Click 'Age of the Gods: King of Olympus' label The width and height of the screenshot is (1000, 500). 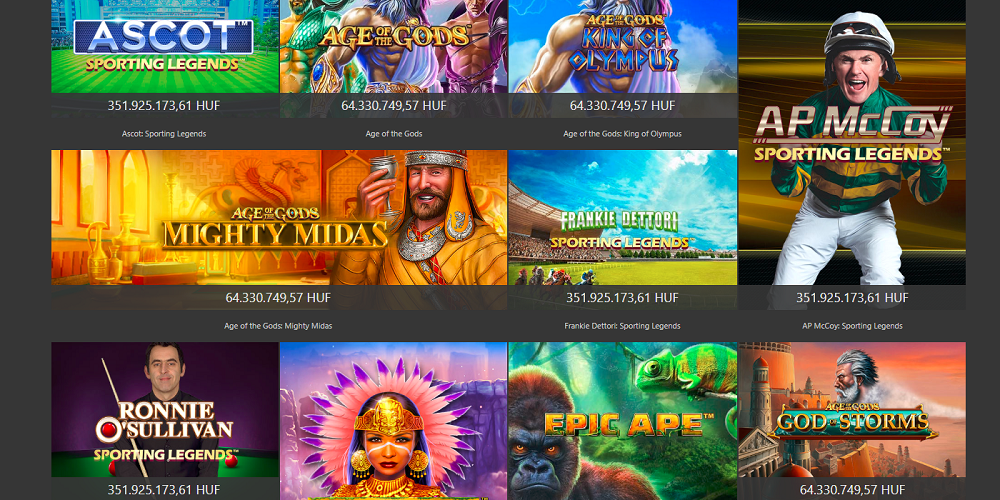(622, 134)
